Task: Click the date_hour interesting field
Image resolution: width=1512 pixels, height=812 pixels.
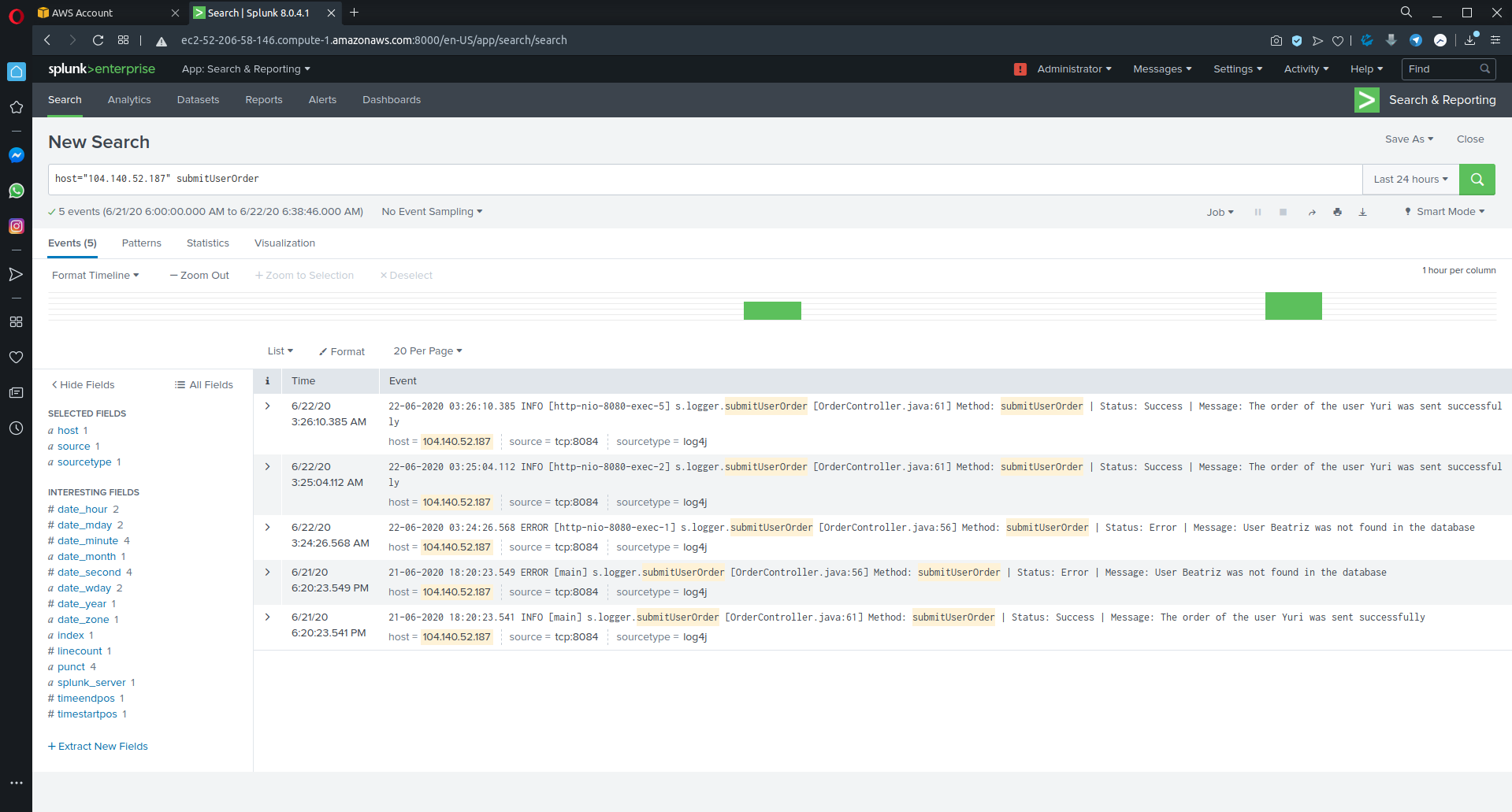Action: click(83, 510)
